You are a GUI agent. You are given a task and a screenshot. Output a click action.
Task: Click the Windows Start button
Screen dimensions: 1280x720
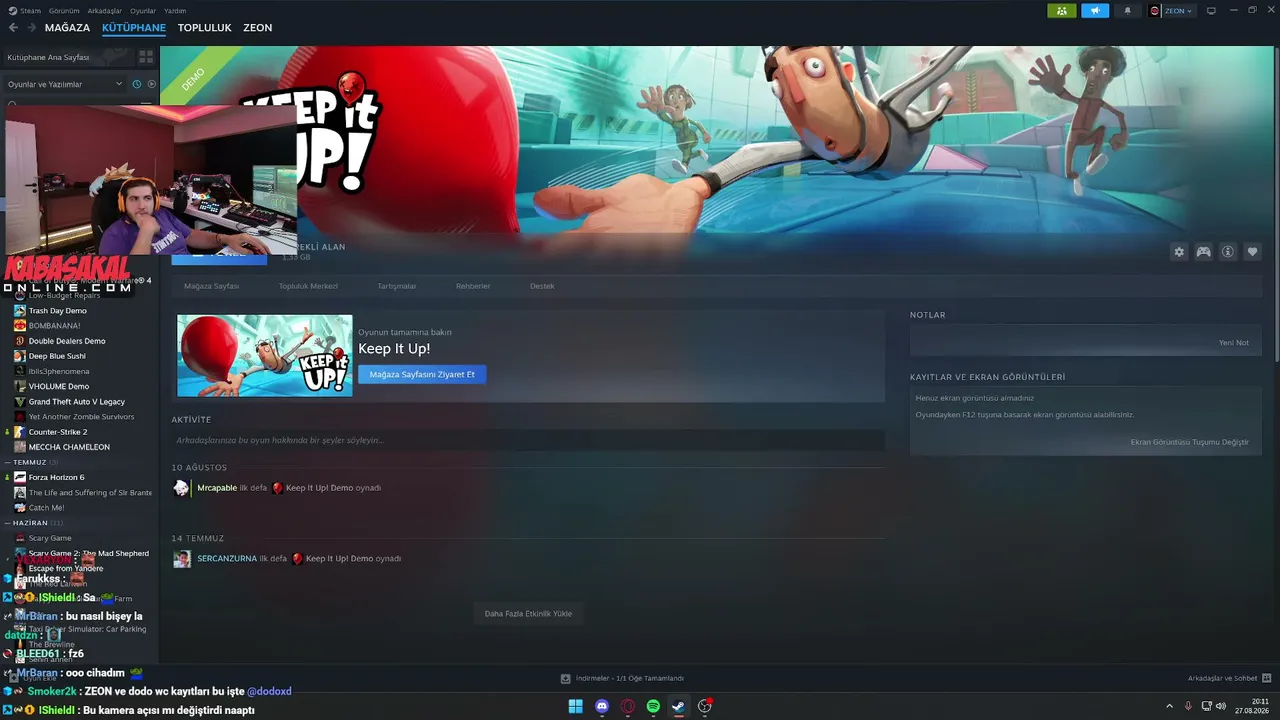pyautogui.click(x=576, y=706)
